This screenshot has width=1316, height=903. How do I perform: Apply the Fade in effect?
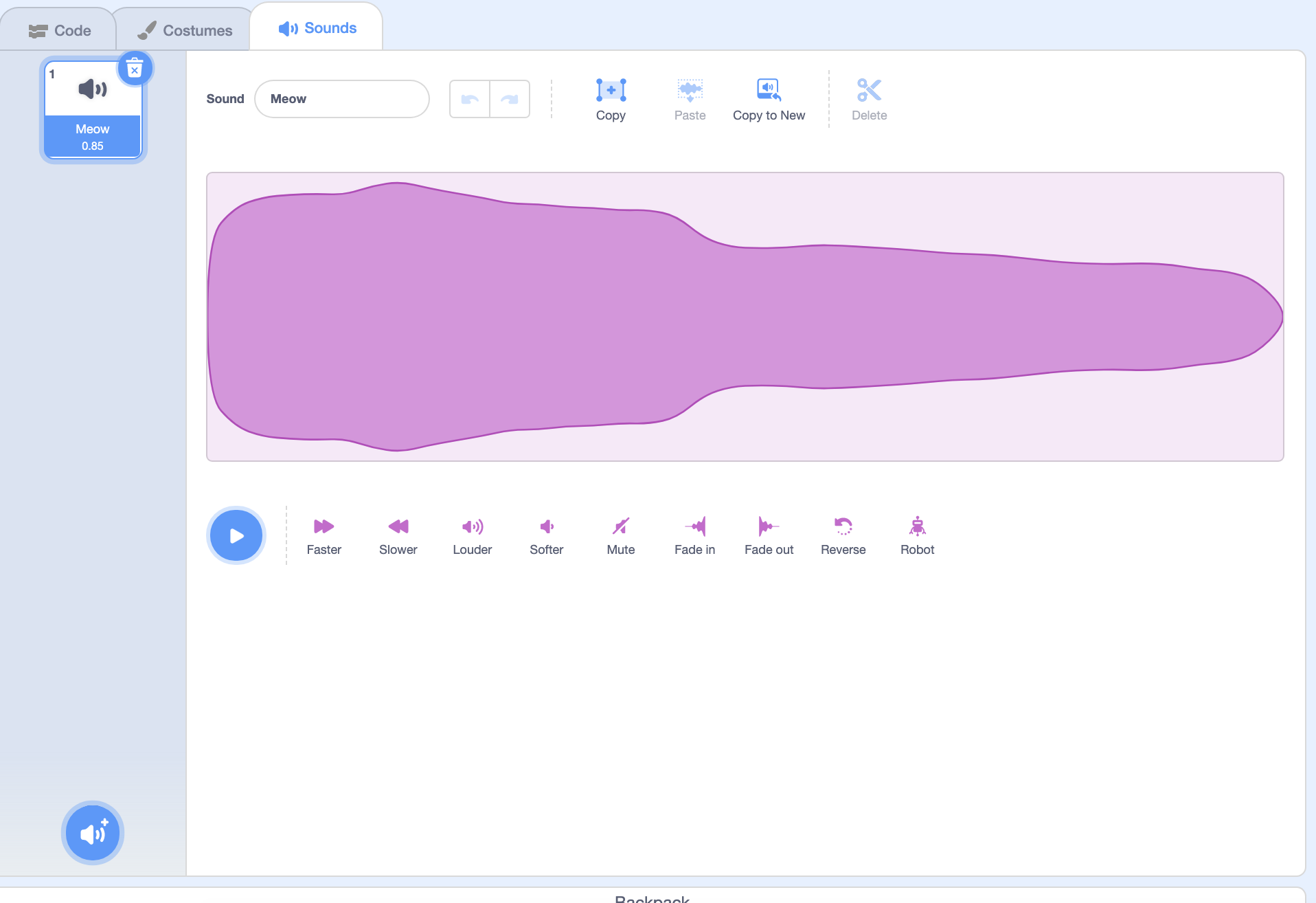tap(694, 535)
